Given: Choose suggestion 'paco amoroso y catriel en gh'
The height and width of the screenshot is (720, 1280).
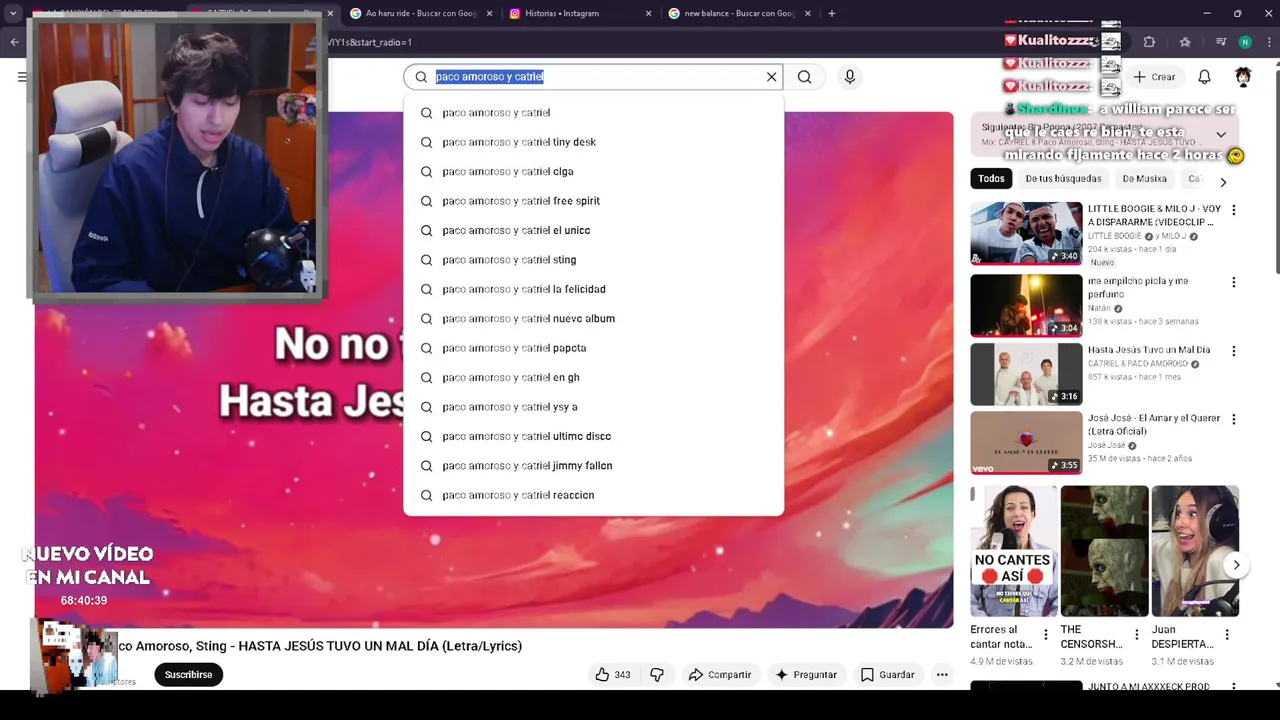Looking at the screenshot, I should click(593, 377).
